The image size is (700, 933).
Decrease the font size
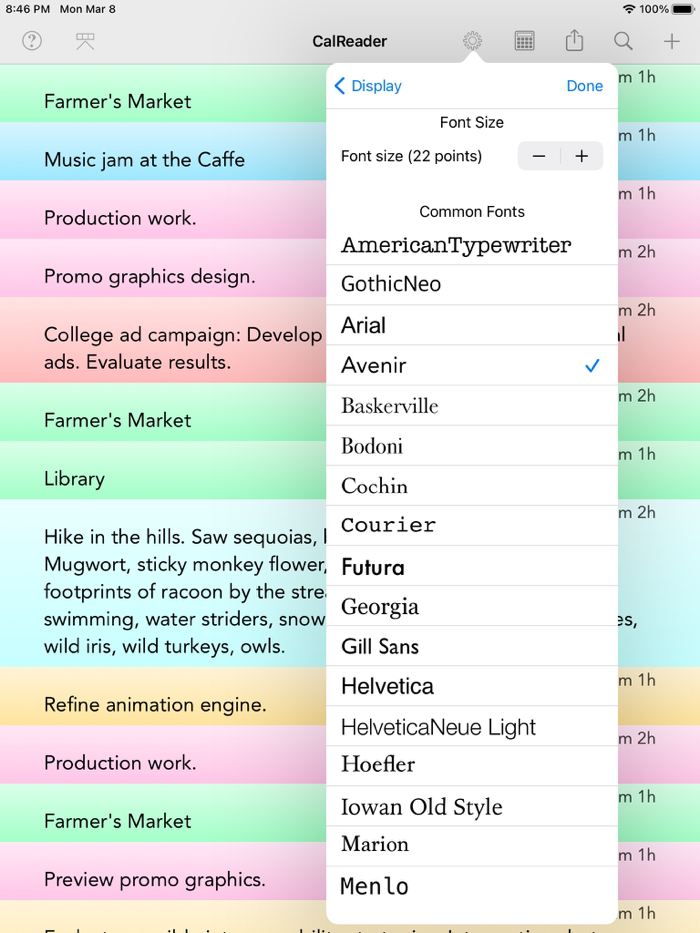click(x=539, y=156)
